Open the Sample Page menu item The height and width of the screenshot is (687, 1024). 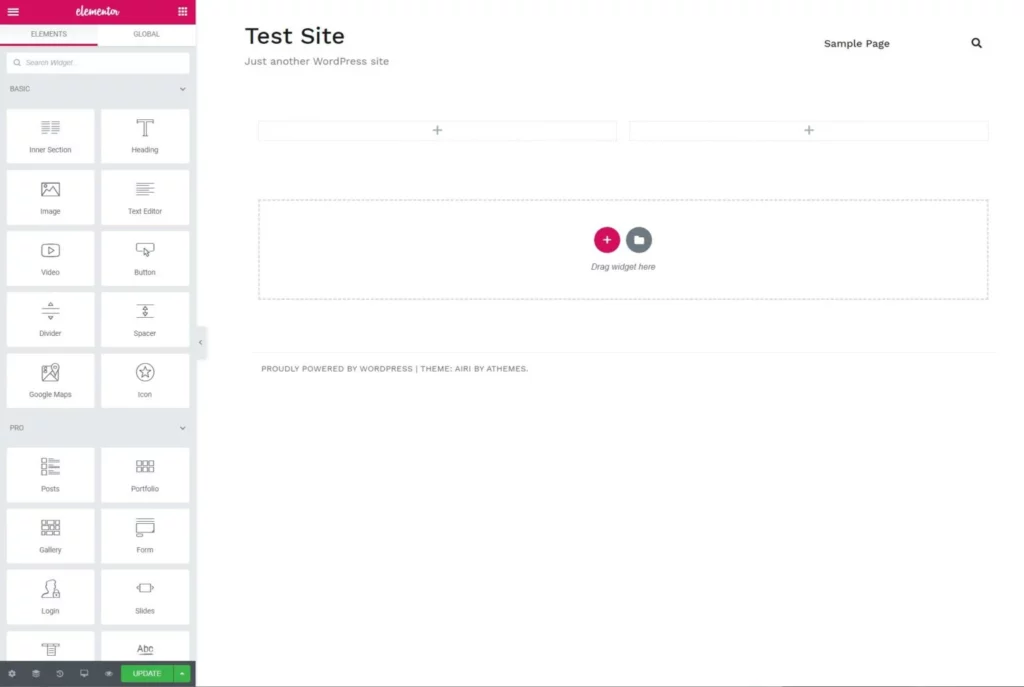tap(856, 44)
